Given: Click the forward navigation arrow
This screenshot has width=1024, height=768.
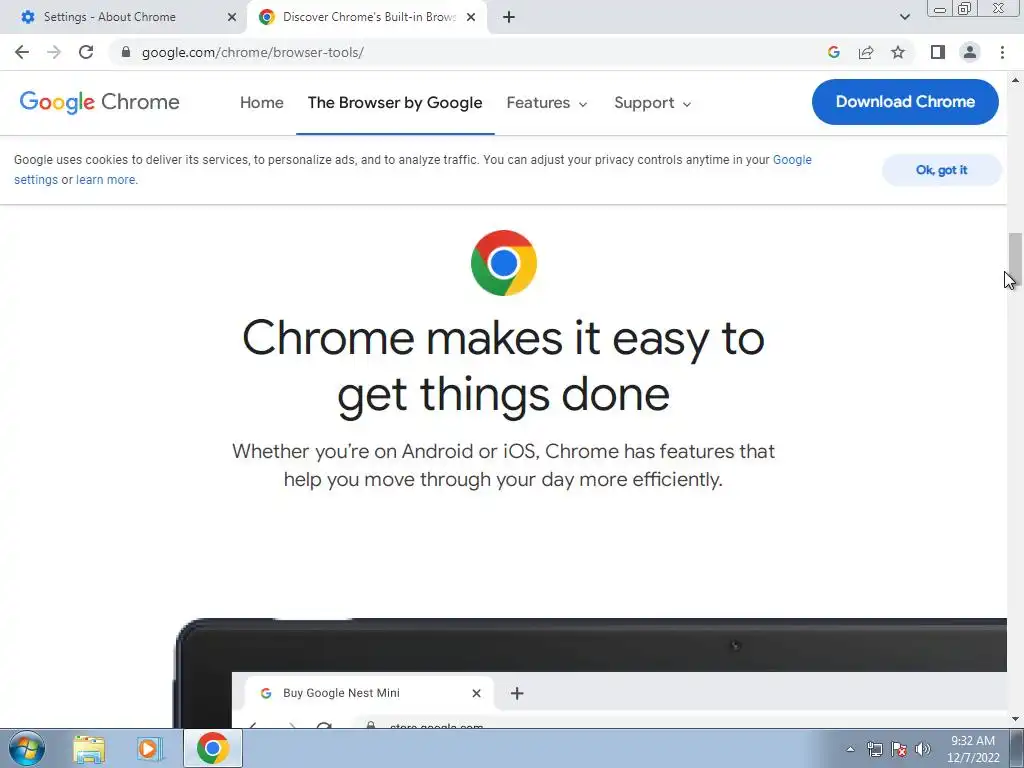Looking at the screenshot, I should click(54, 52).
